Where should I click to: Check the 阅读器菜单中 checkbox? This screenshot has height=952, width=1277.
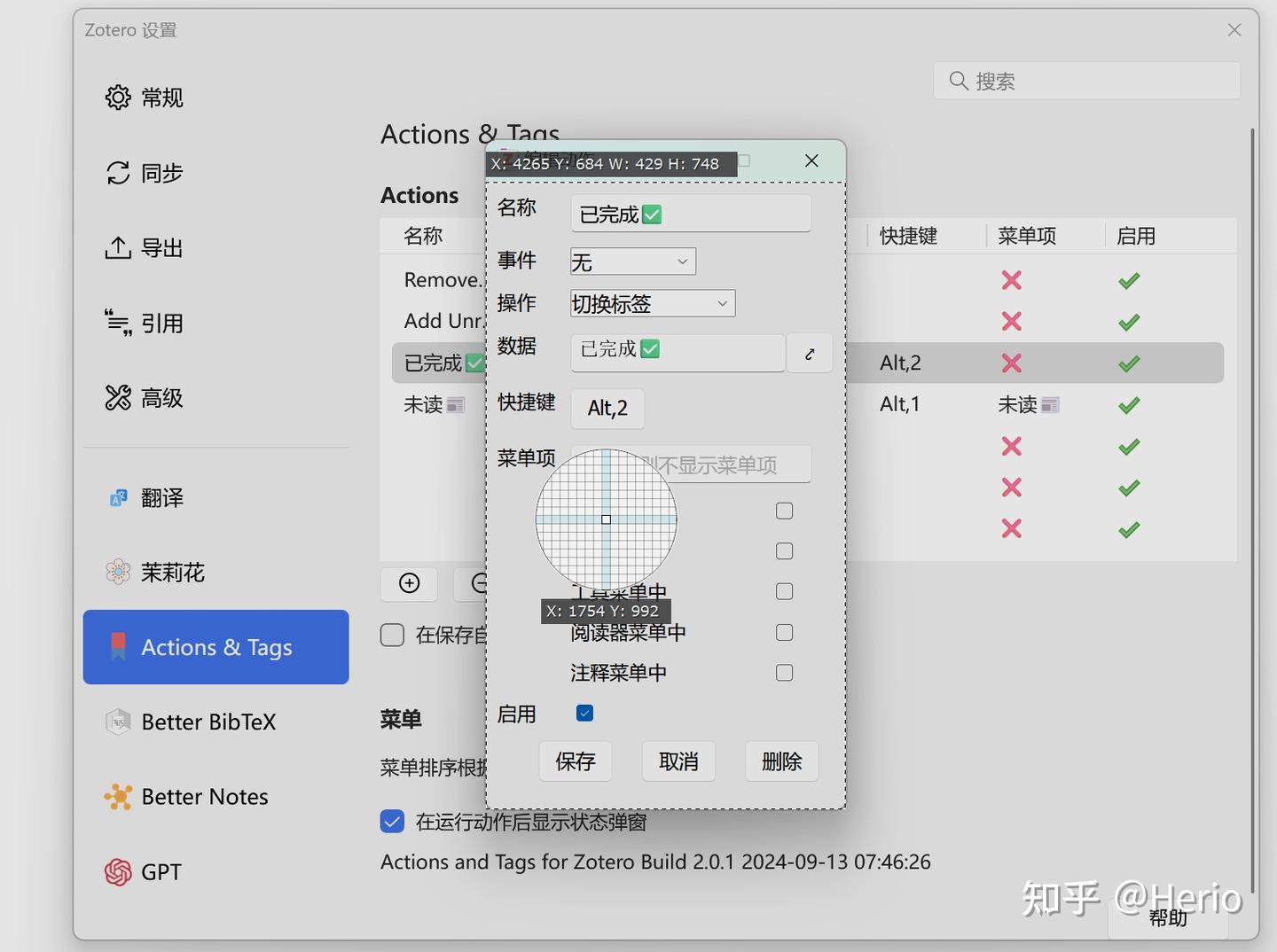point(783,632)
